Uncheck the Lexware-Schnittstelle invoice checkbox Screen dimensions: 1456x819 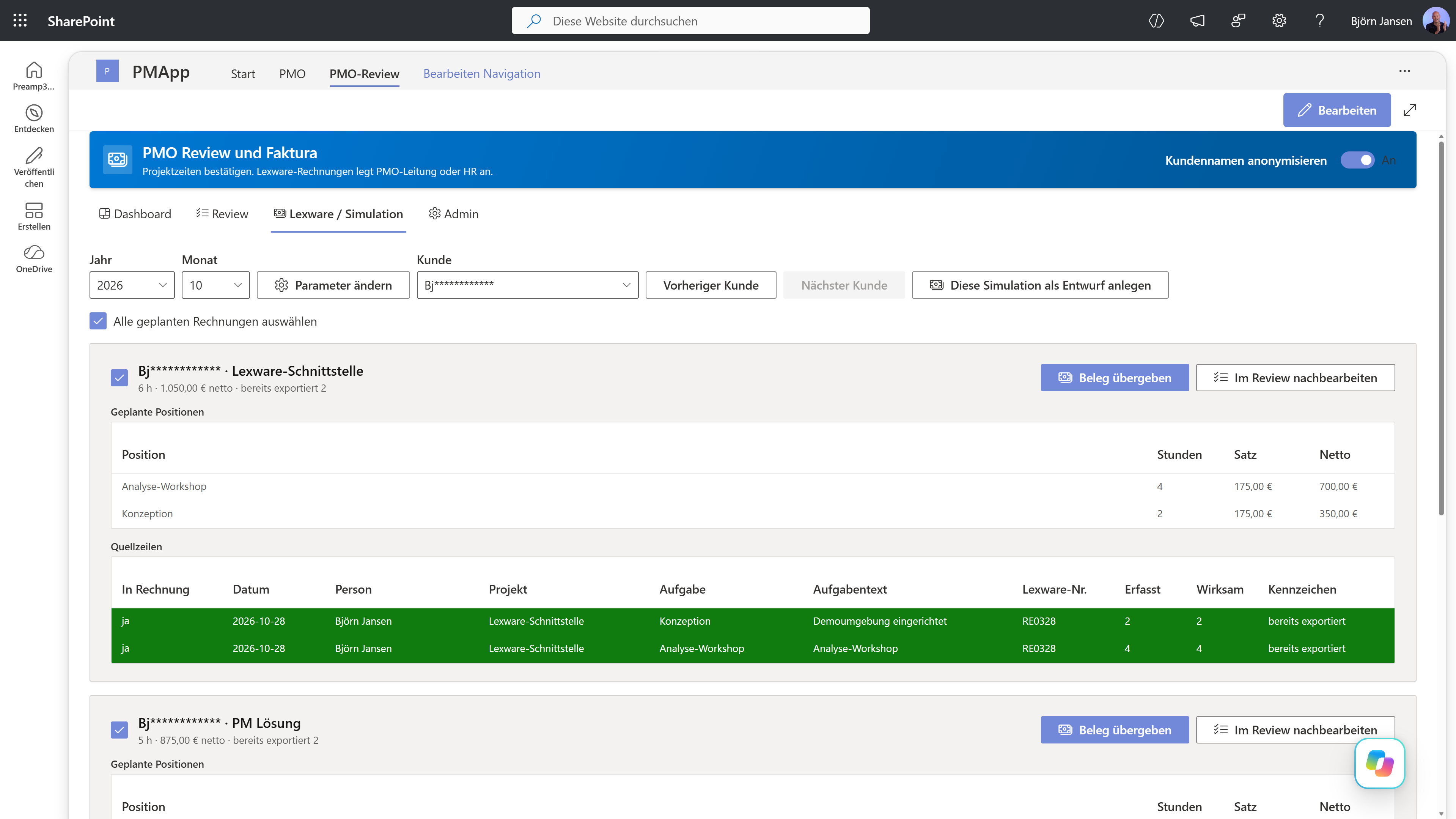point(119,378)
